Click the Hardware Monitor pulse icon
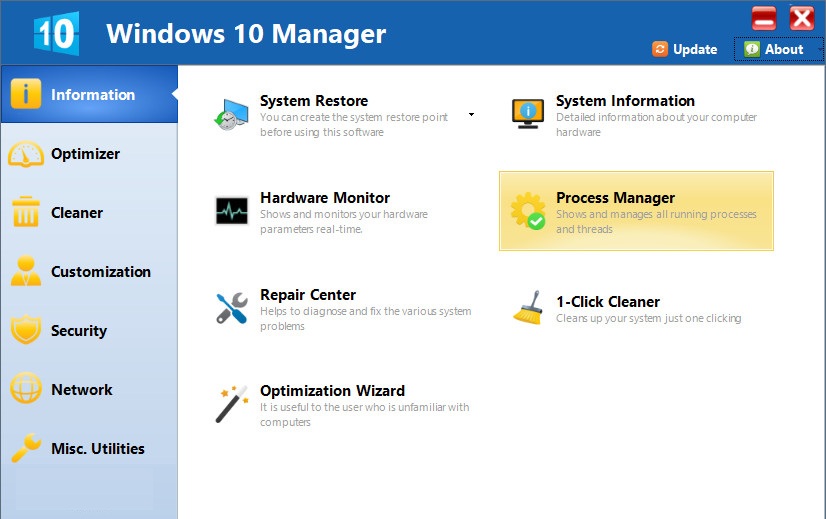The height and width of the screenshot is (519, 826). [x=232, y=211]
